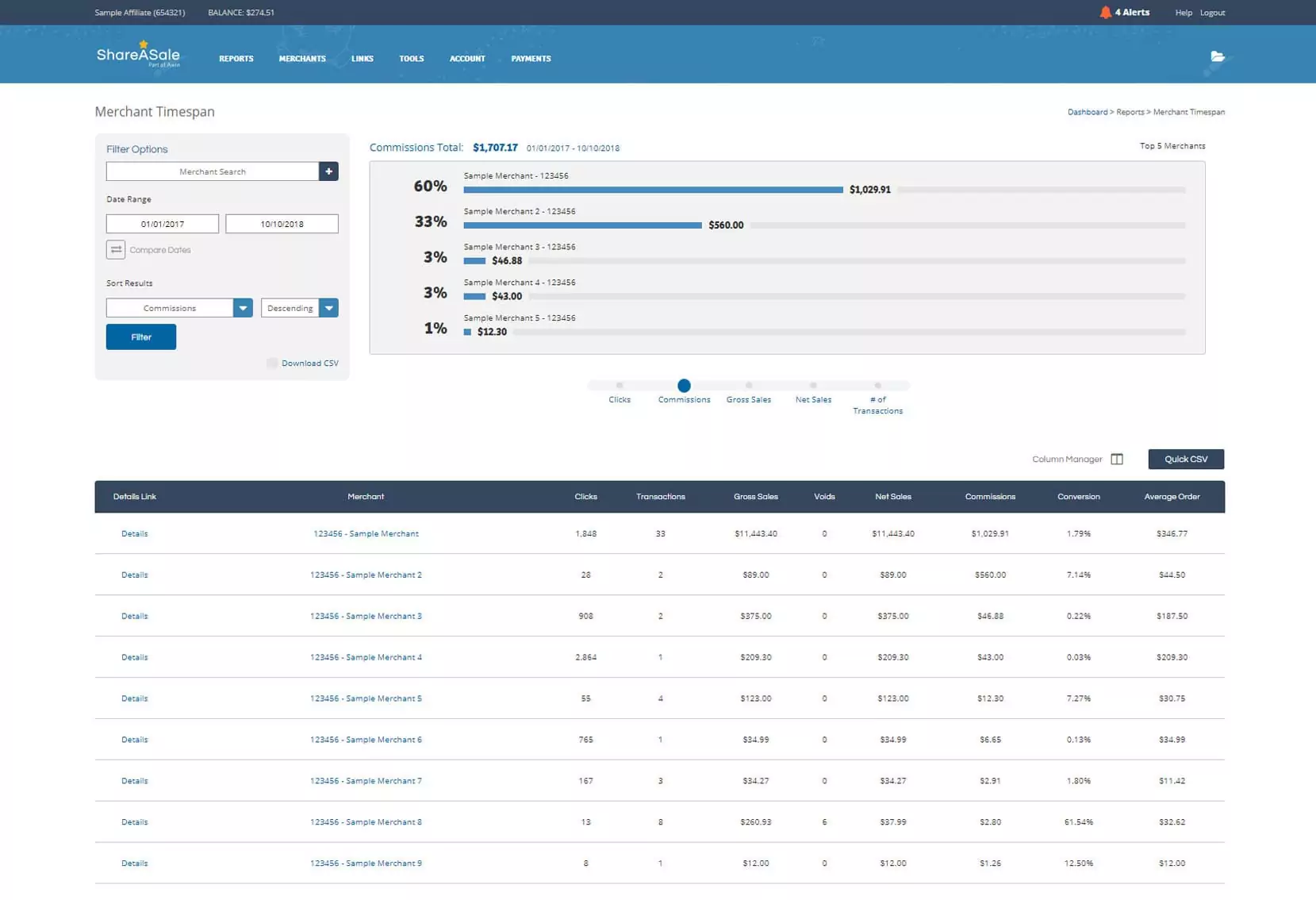
Task: Open the Payments menu
Action: click(x=531, y=59)
